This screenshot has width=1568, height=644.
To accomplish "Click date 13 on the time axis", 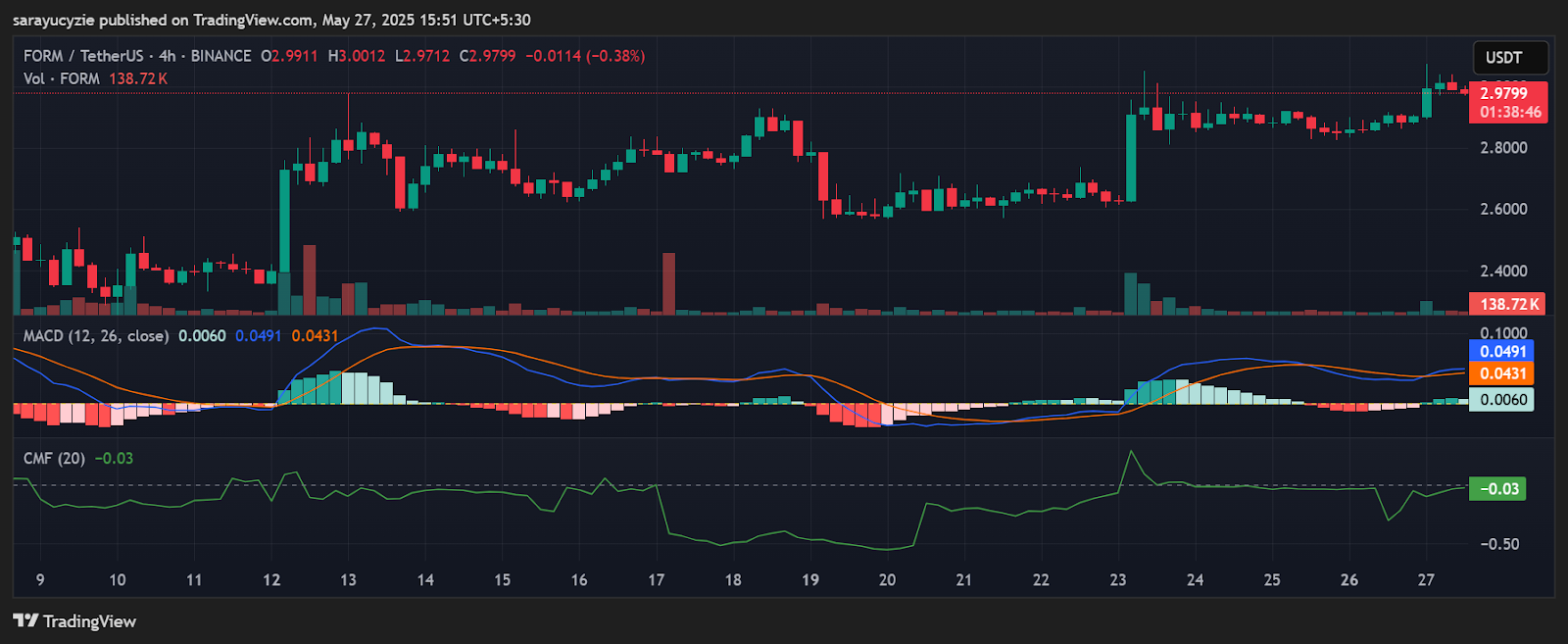I will [348, 579].
